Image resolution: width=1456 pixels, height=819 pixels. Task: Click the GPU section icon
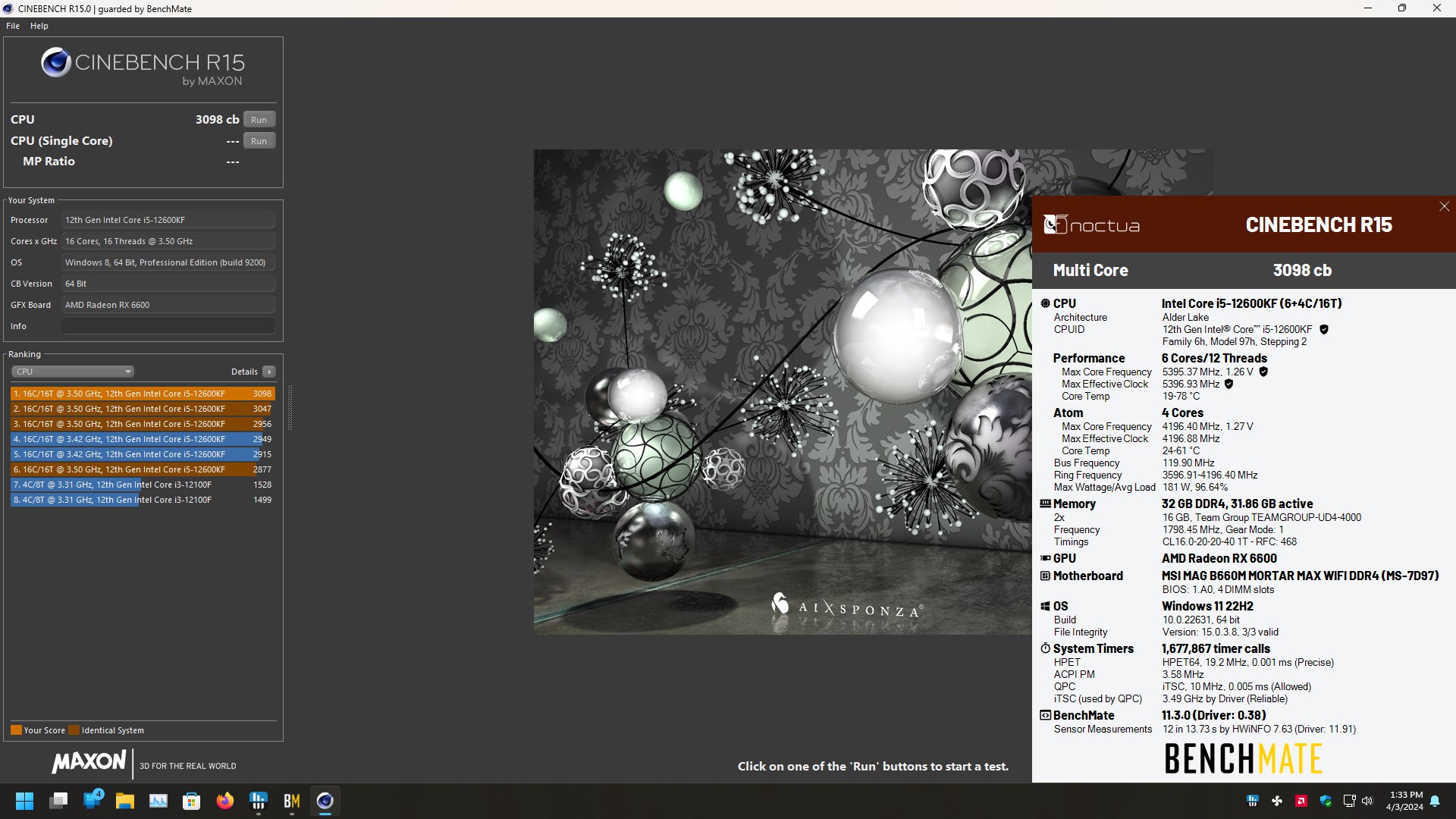point(1045,558)
